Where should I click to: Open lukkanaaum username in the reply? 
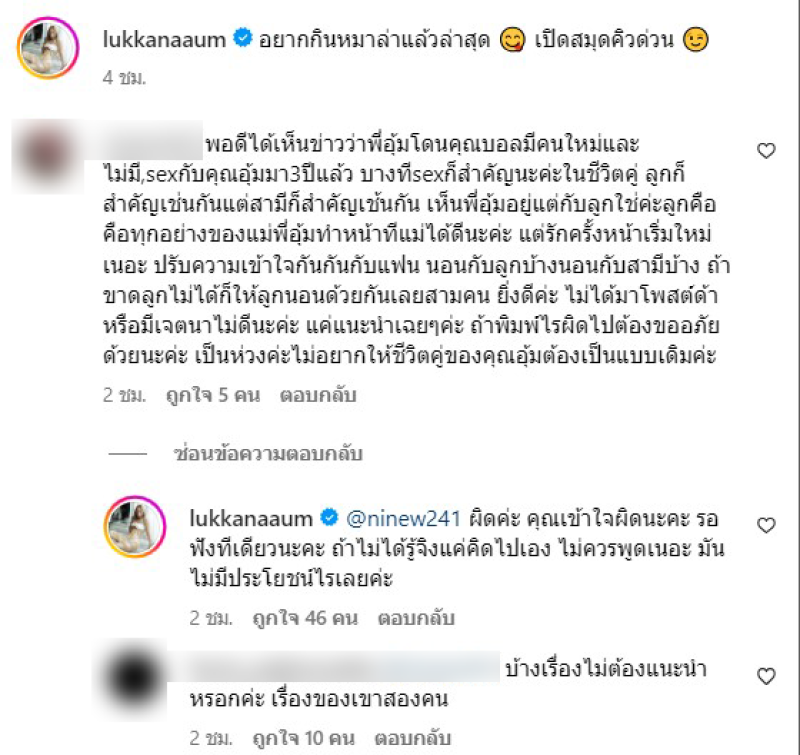[251, 518]
